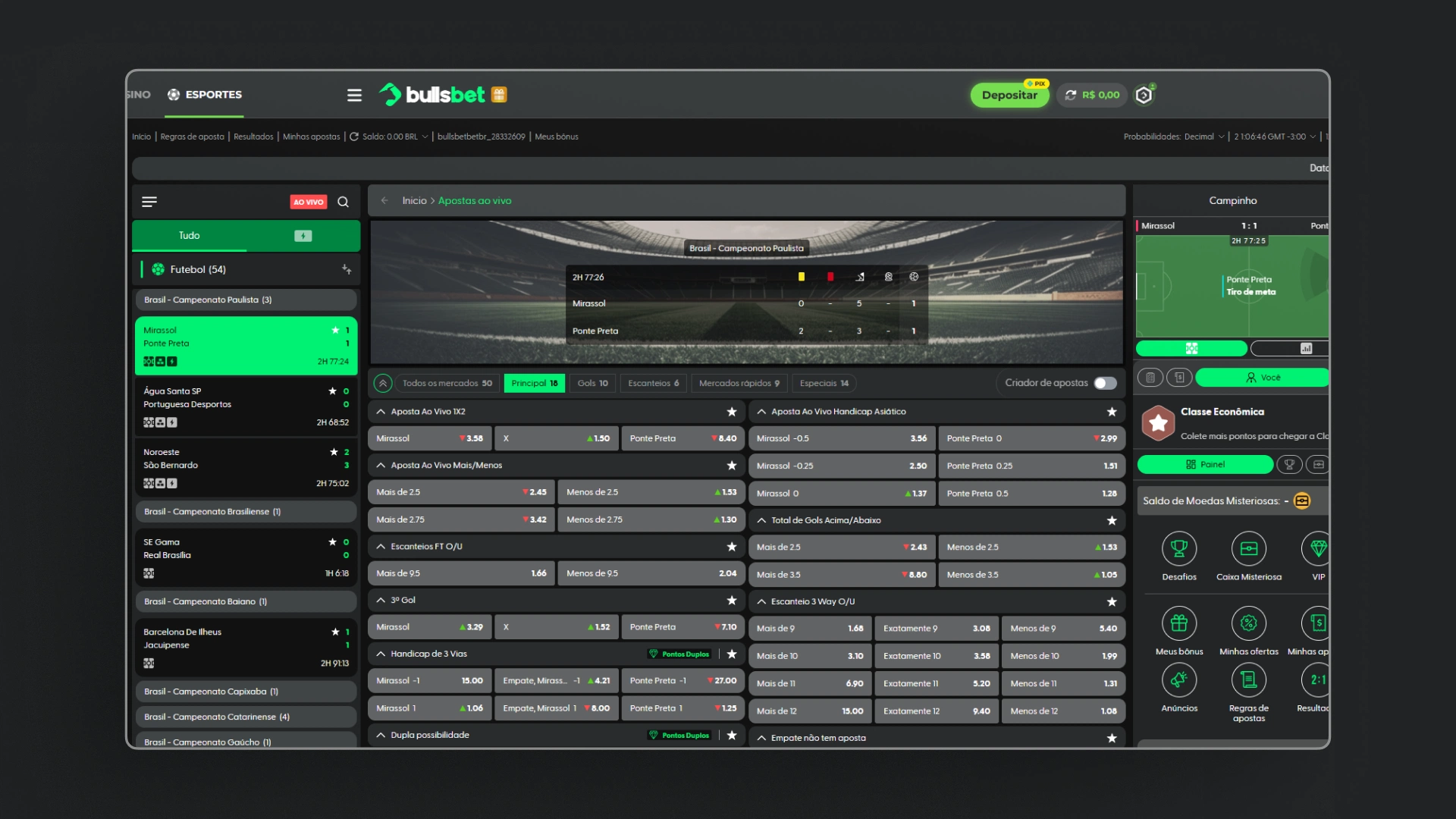The image size is (1456, 819).
Task: Click the back arrow beside Inicio breadcrumb
Action: pos(384,201)
